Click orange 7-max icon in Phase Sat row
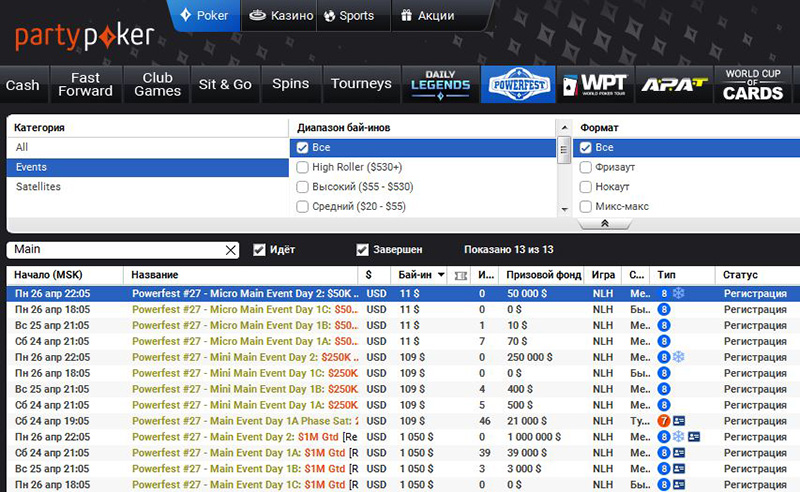The height and width of the screenshot is (492, 800). tap(663, 421)
